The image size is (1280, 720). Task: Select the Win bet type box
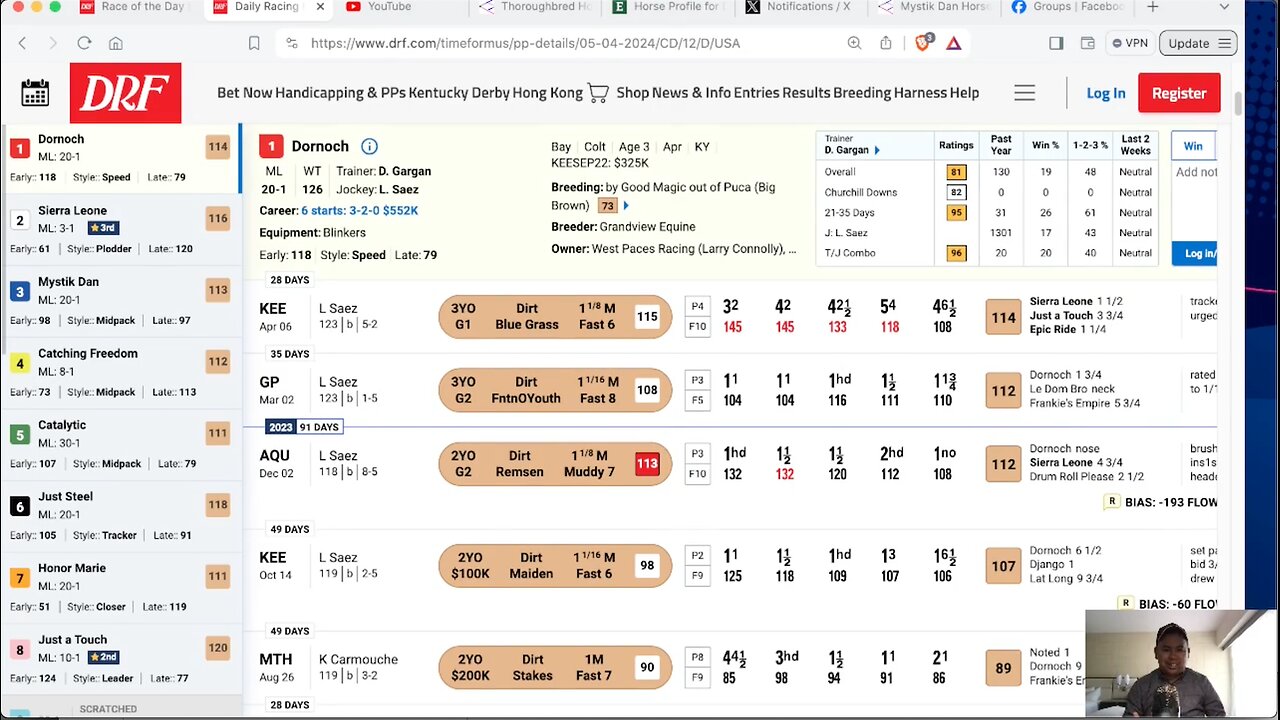click(x=1193, y=146)
